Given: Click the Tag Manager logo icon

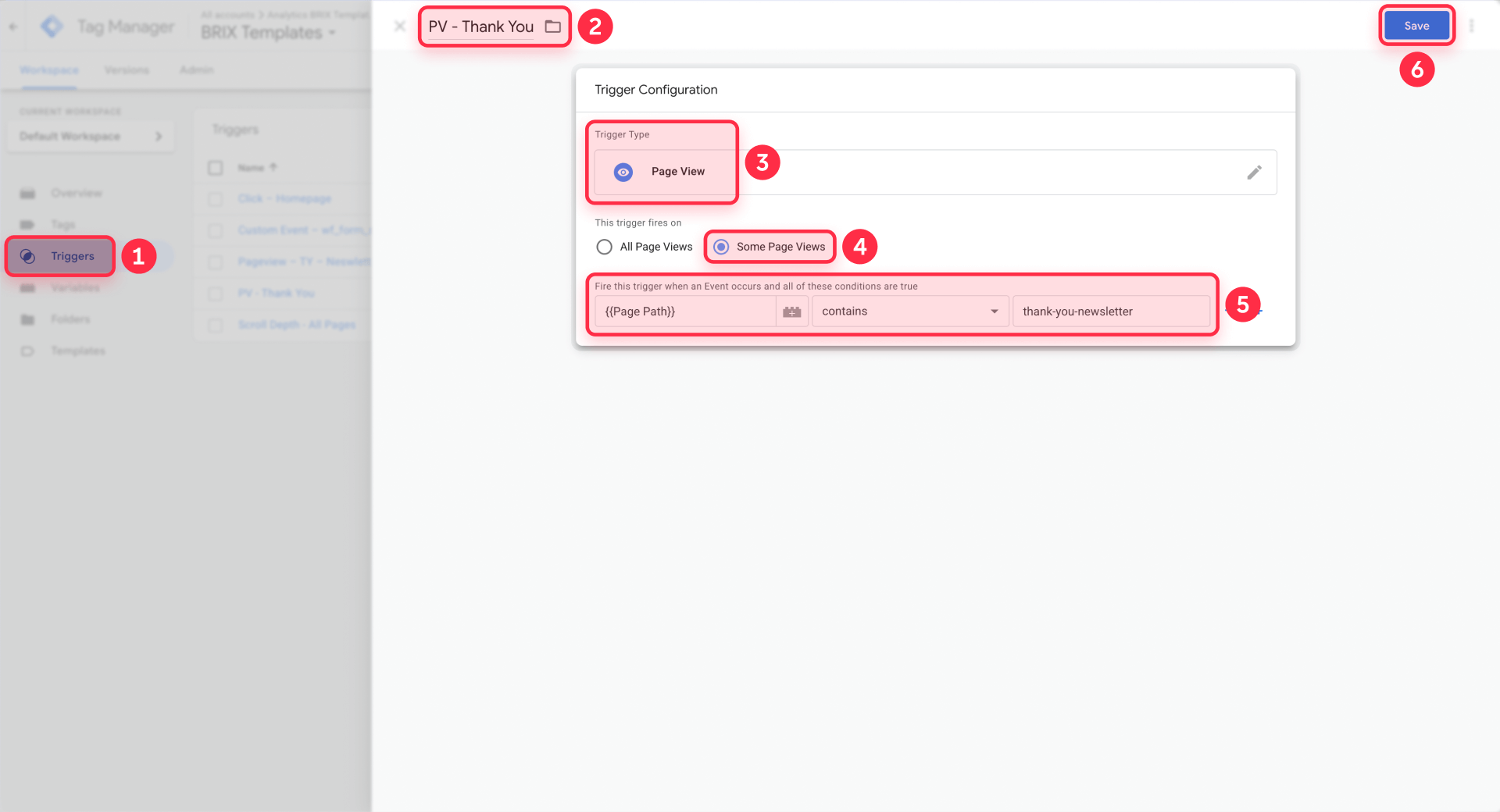Looking at the screenshot, I should coord(52,27).
